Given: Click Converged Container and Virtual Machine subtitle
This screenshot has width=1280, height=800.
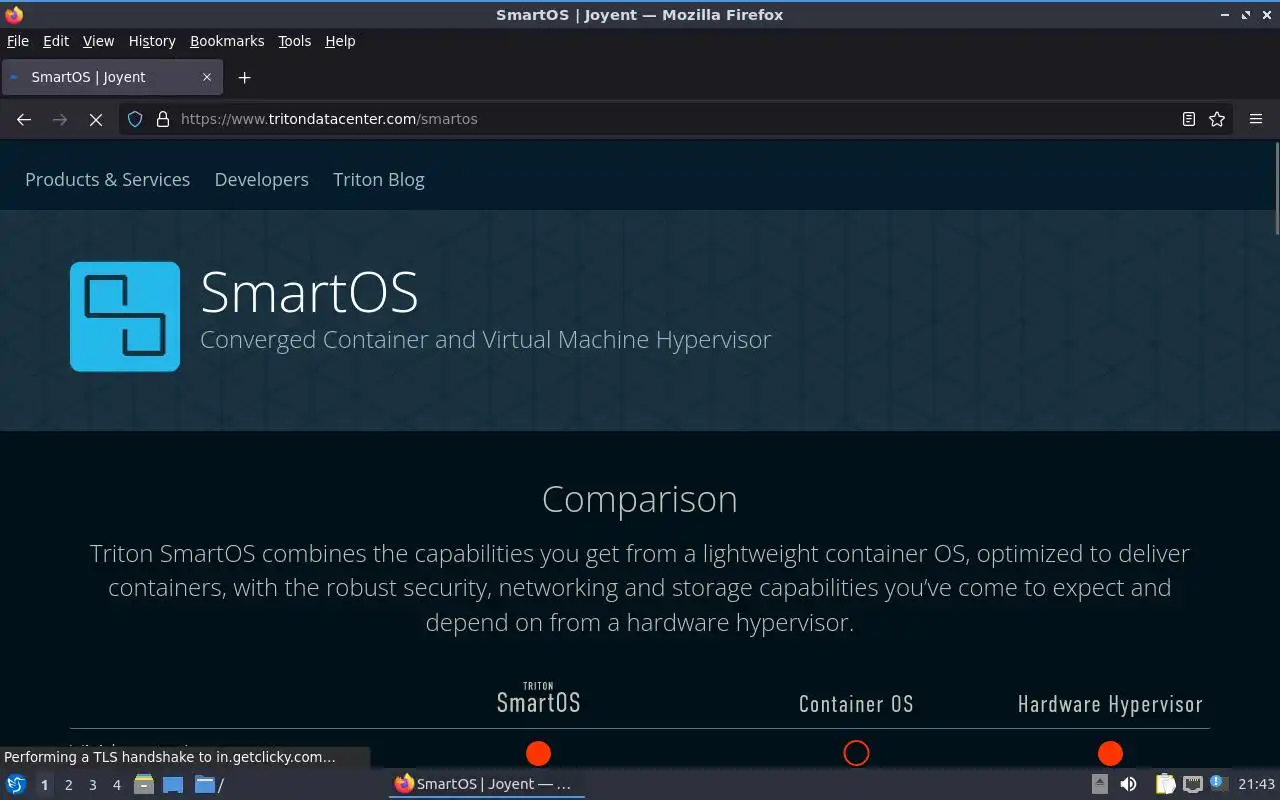Looking at the screenshot, I should click(486, 339).
